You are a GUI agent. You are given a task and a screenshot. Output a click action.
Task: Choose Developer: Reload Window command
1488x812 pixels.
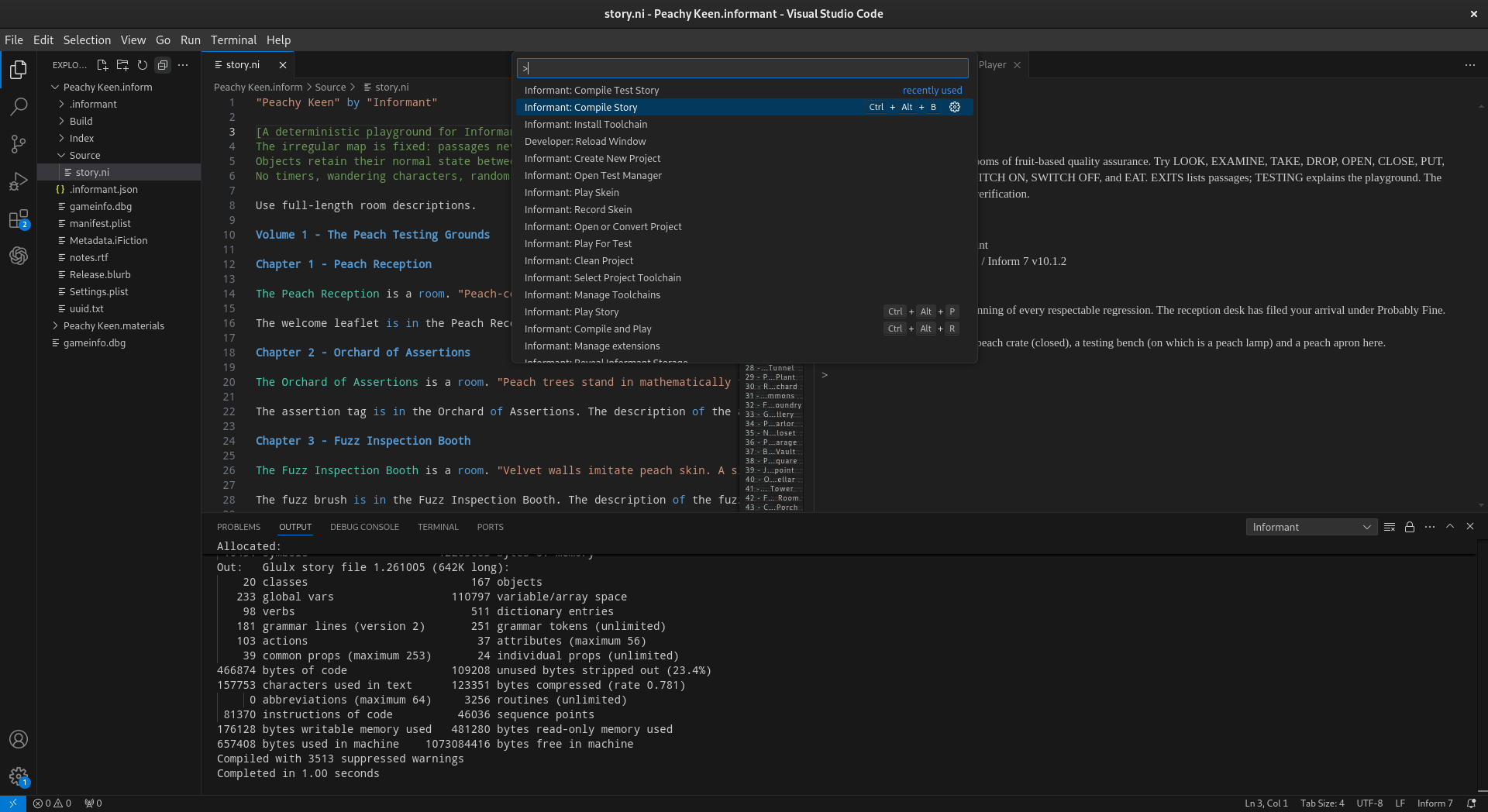click(744, 141)
